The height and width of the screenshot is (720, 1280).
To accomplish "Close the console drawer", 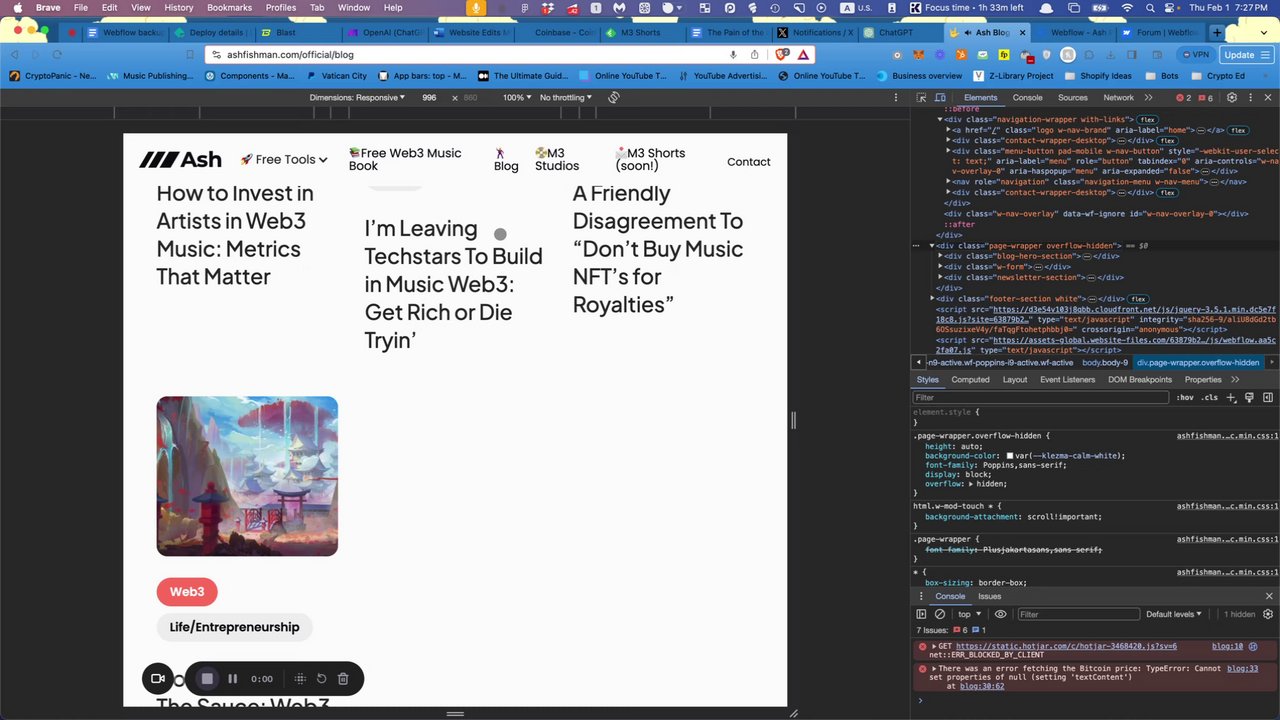I will [1269, 596].
